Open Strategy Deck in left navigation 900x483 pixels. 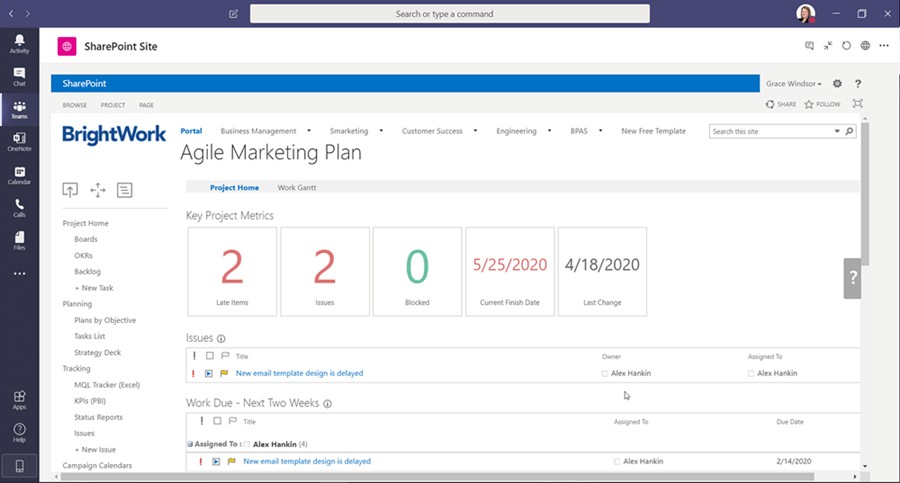(98, 353)
